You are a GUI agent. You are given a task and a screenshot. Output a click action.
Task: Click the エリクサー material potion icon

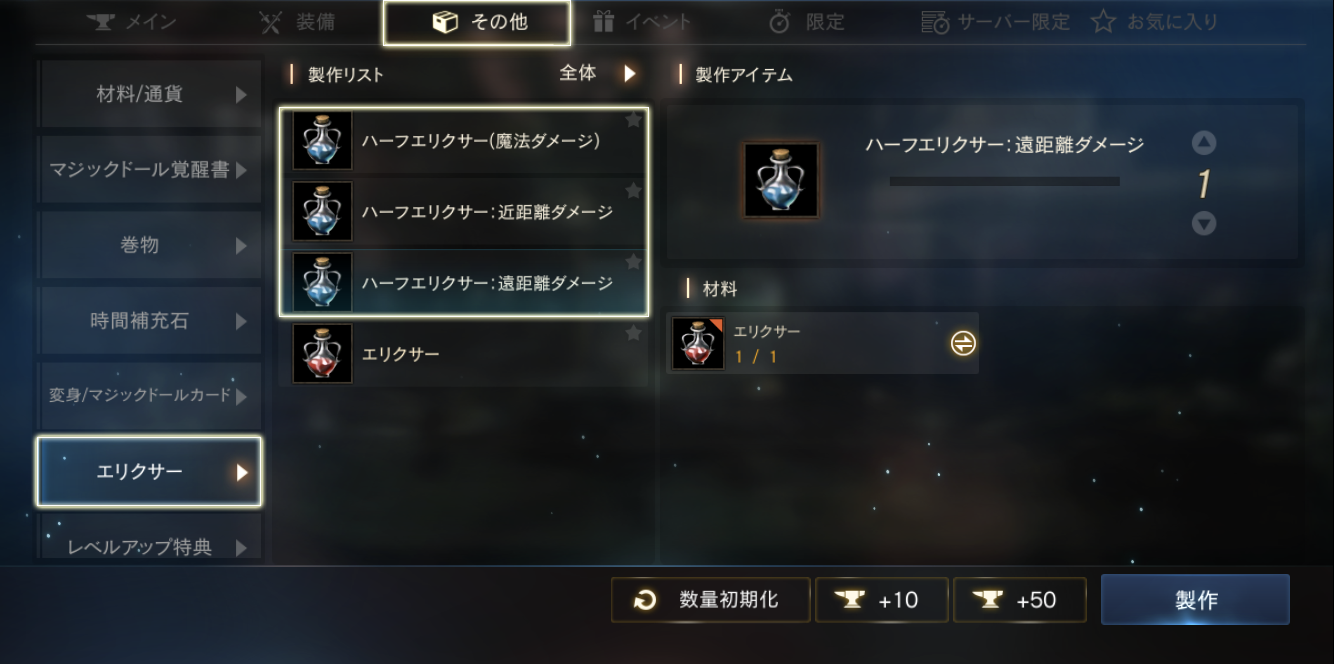click(x=698, y=344)
